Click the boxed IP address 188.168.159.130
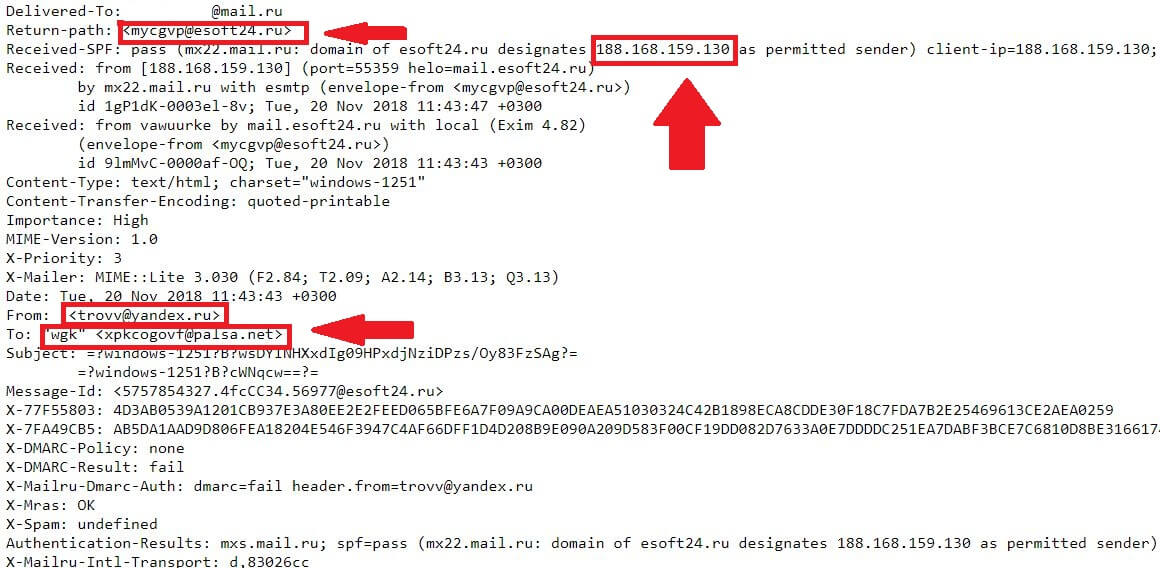Image resolution: width=1160 pixels, height=568 pixels. pos(664,50)
